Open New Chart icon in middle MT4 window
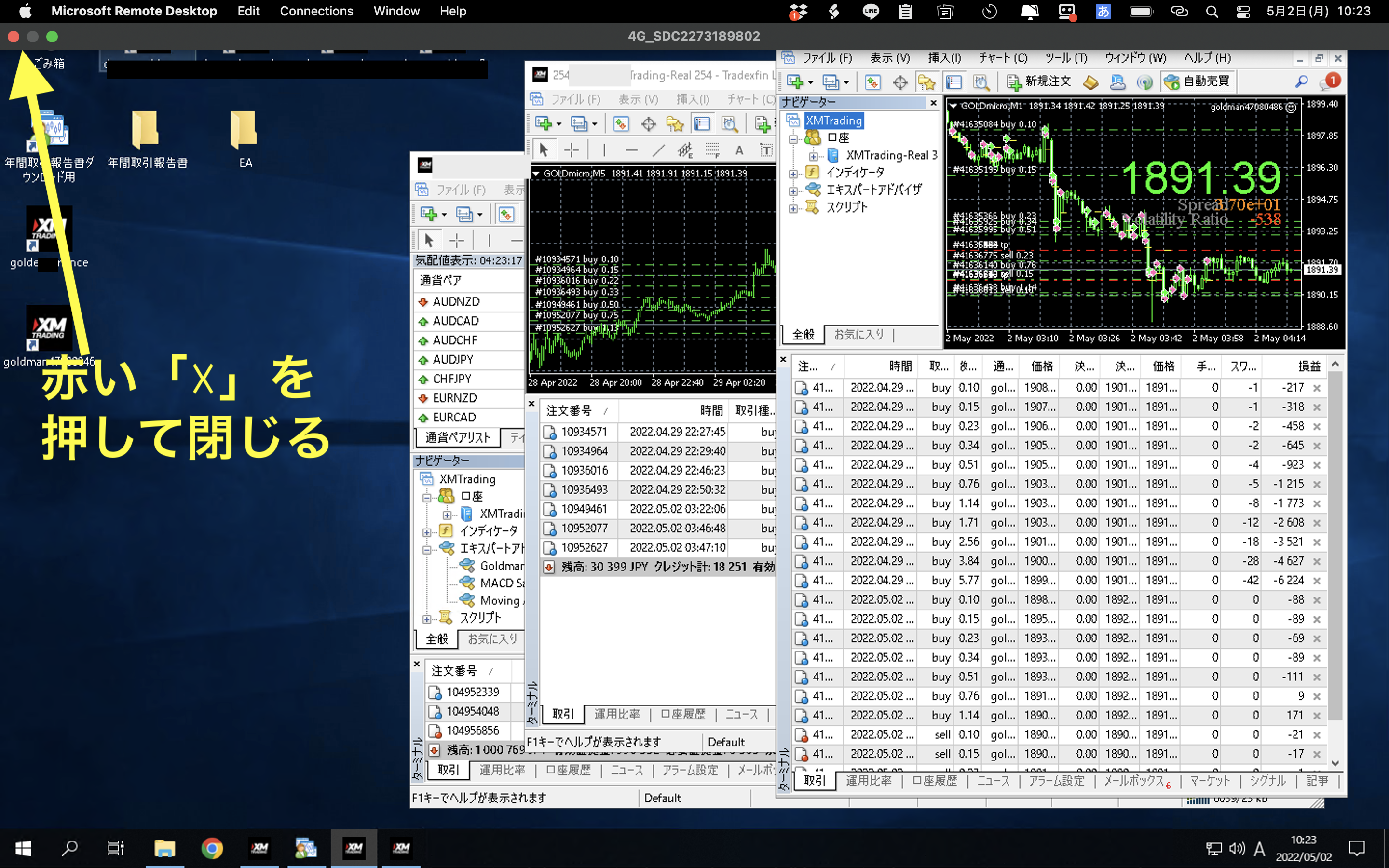Image resolution: width=1389 pixels, height=868 pixels. pos(543,123)
